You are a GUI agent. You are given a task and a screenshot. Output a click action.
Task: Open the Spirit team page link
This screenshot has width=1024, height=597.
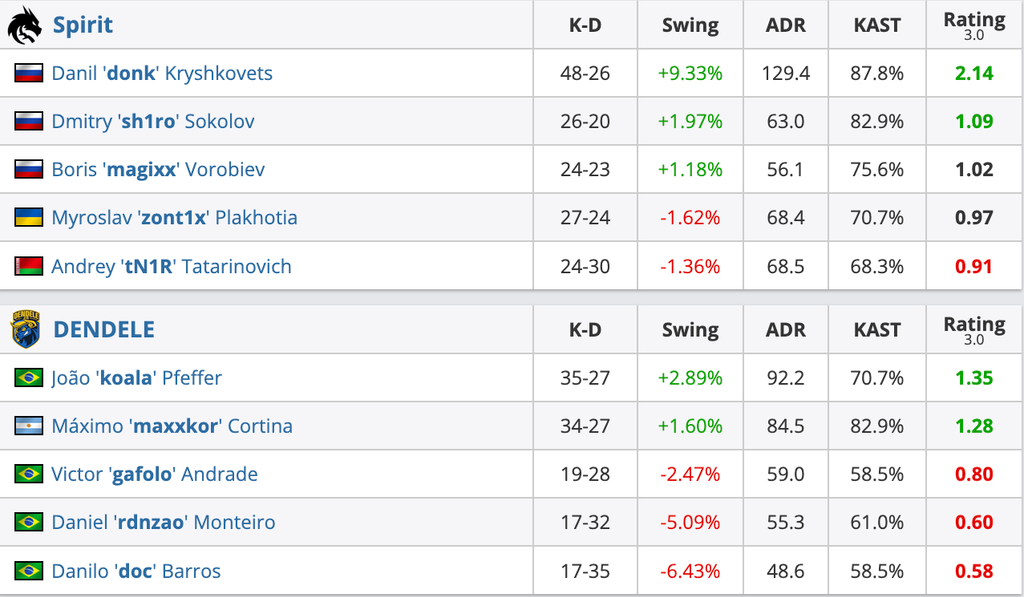click(x=82, y=25)
